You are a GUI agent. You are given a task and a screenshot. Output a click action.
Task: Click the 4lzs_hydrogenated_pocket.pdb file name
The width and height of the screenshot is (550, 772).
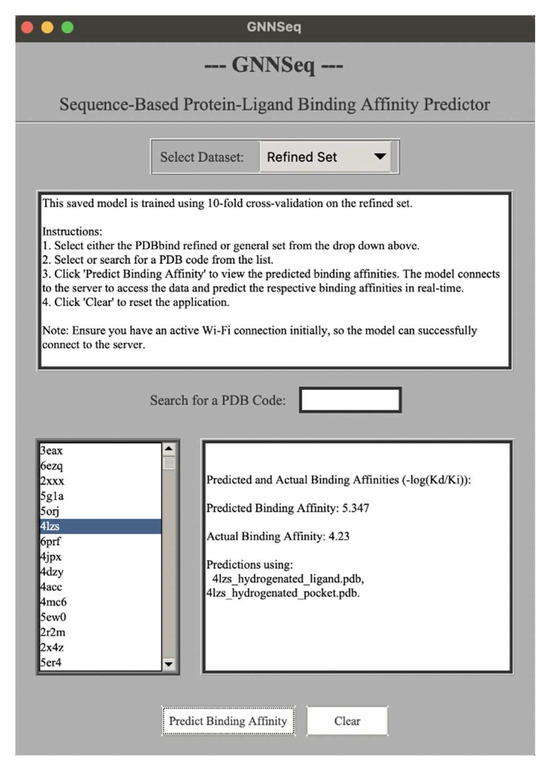coord(283,593)
